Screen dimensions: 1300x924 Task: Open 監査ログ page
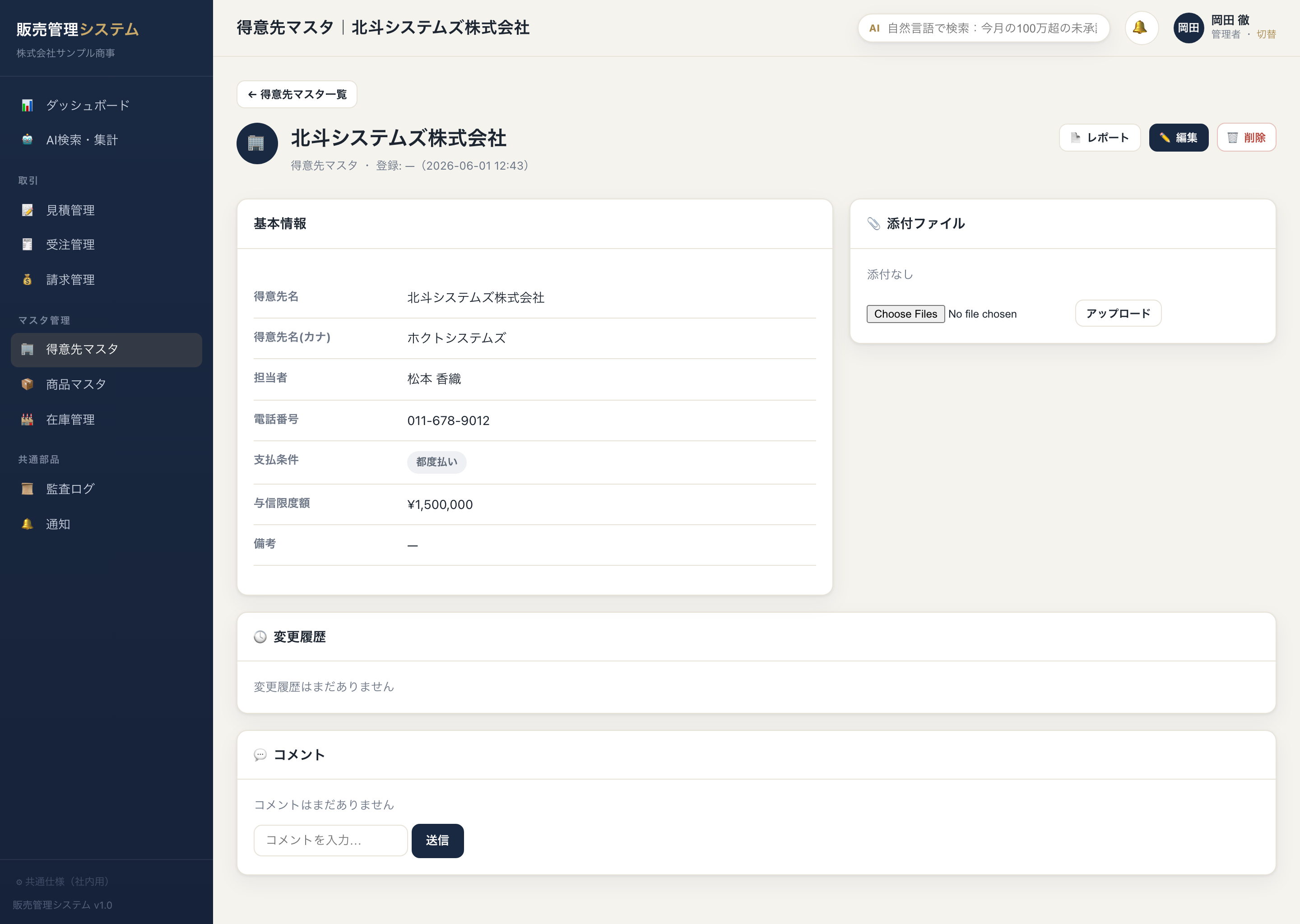click(x=107, y=489)
